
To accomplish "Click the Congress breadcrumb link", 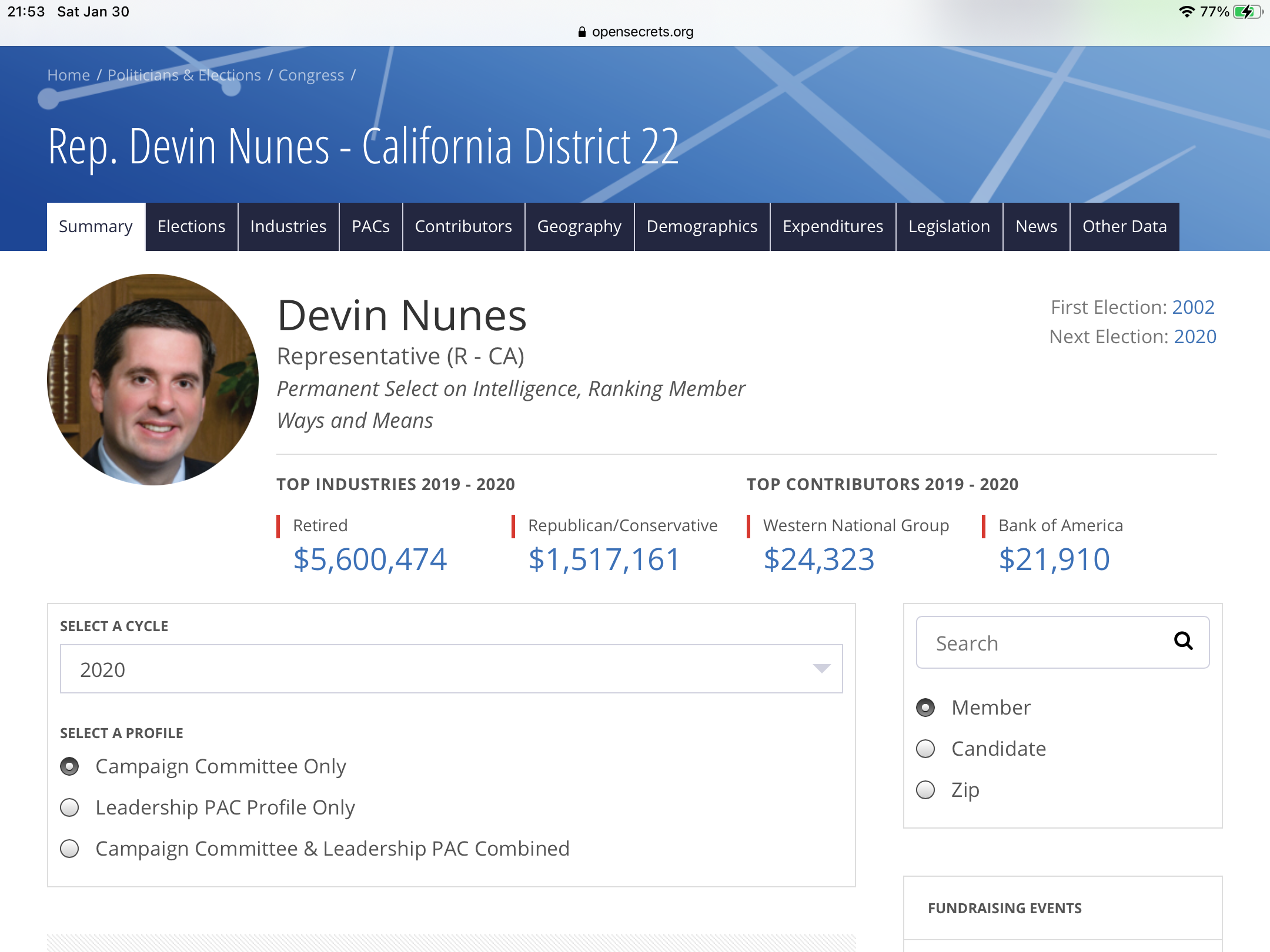I will 311,75.
